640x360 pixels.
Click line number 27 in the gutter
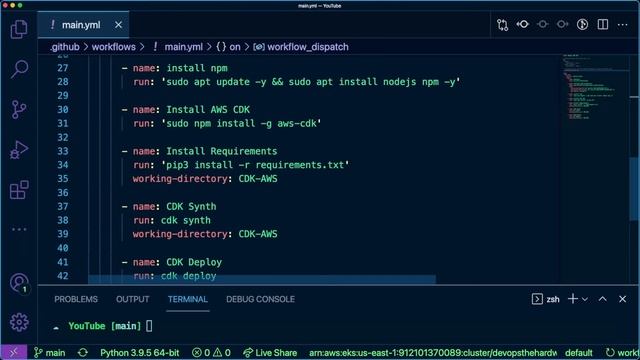coord(62,68)
